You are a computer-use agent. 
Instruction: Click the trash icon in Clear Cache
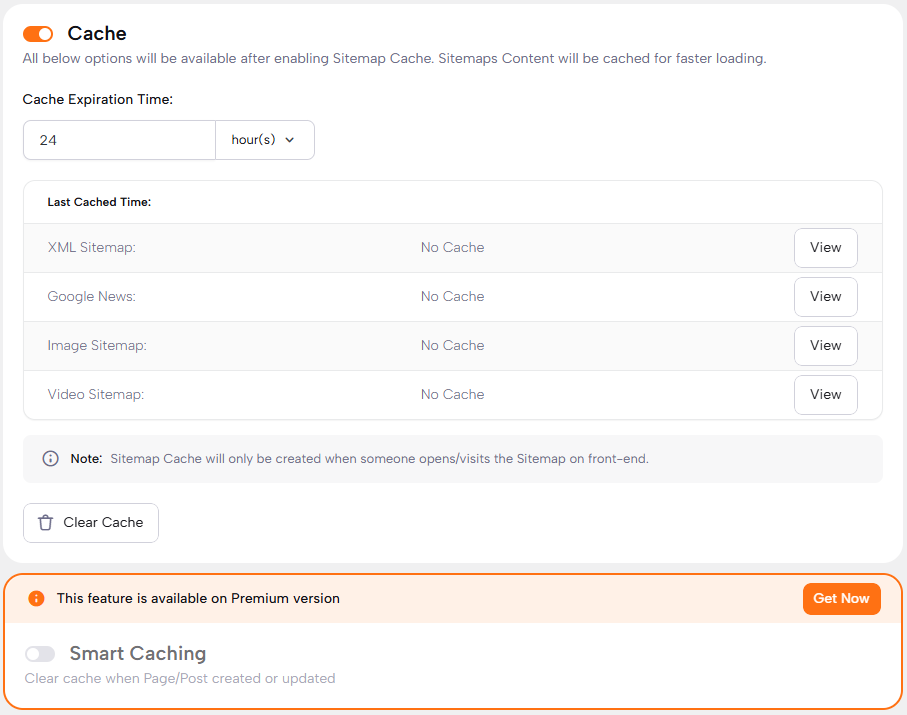coord(45,523)
